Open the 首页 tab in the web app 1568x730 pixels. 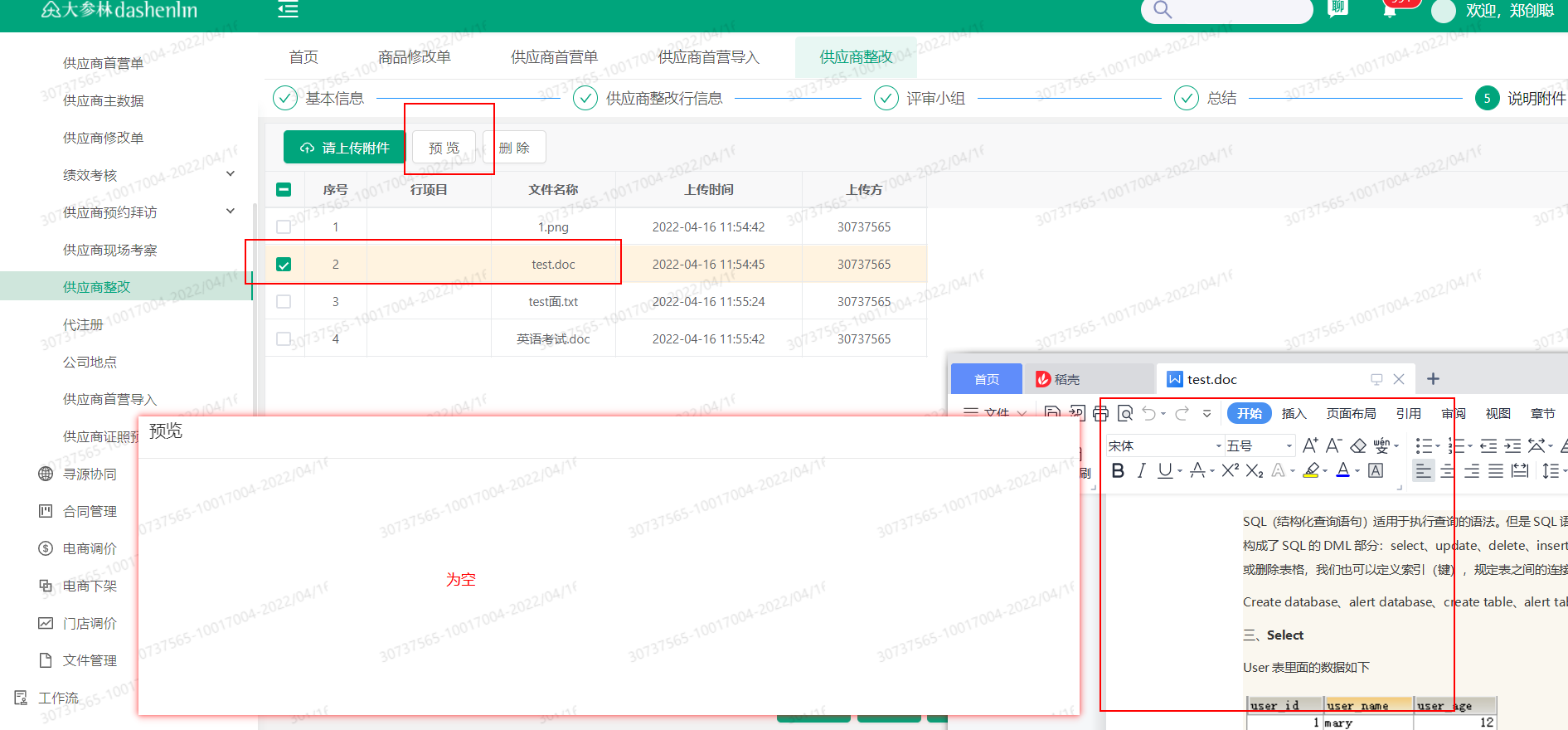(303, 56)
